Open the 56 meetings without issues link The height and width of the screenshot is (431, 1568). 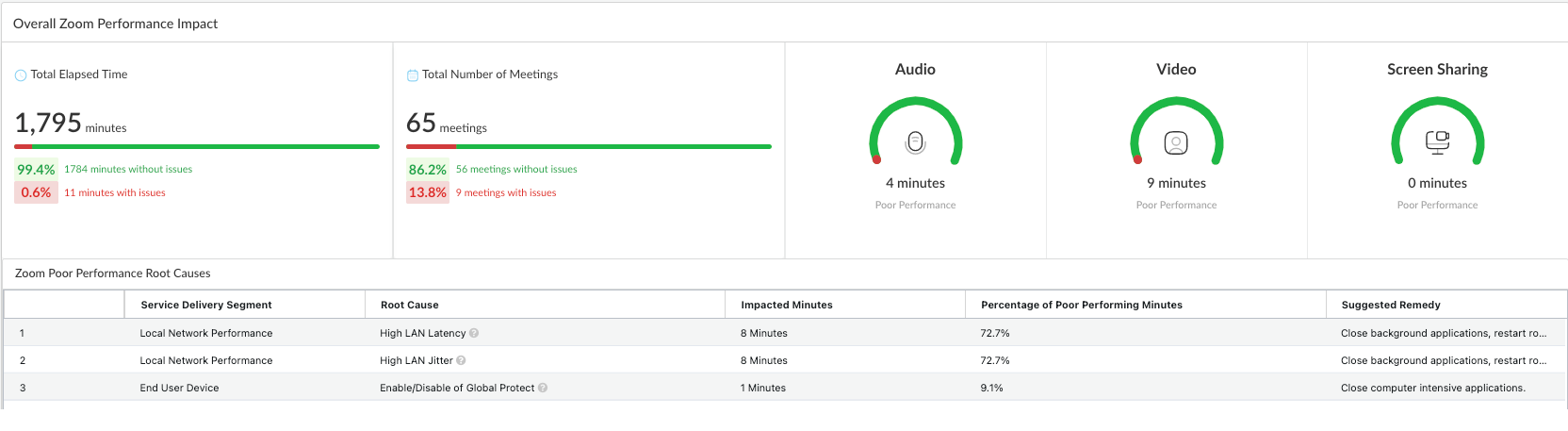(x=516, y=170)
